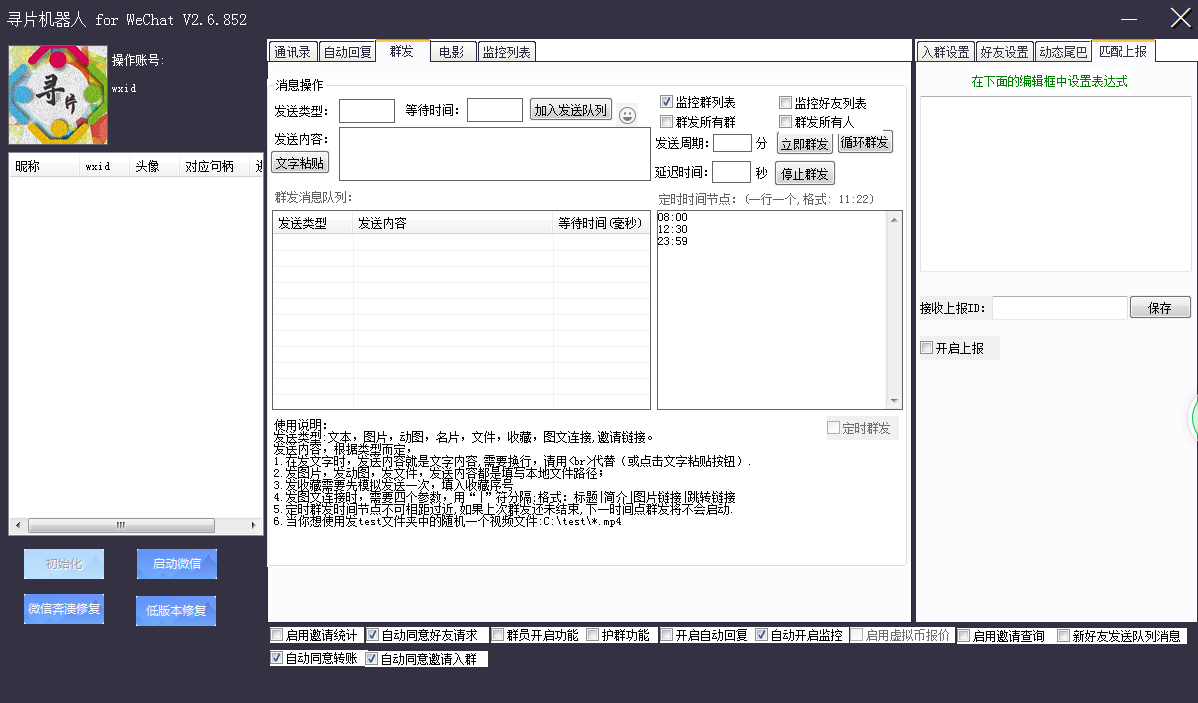This screenshot has height=703, width=1198.
Task: Click the 初始化 button
Action: [x=64, y=564]
